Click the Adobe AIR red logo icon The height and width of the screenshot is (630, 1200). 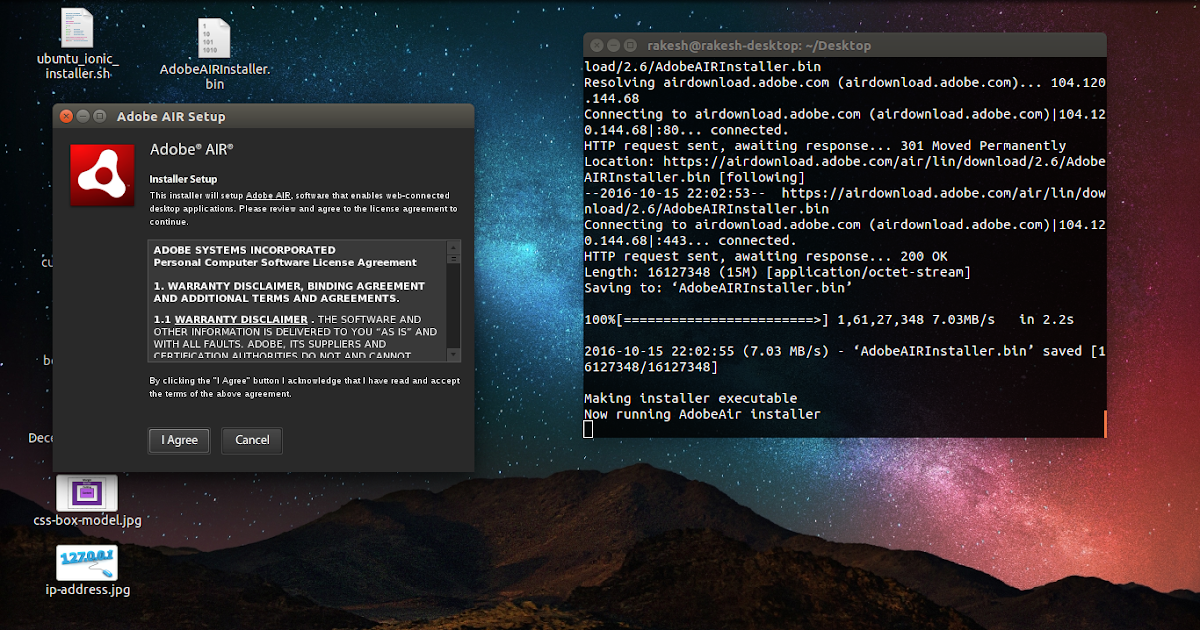point(102,175)
